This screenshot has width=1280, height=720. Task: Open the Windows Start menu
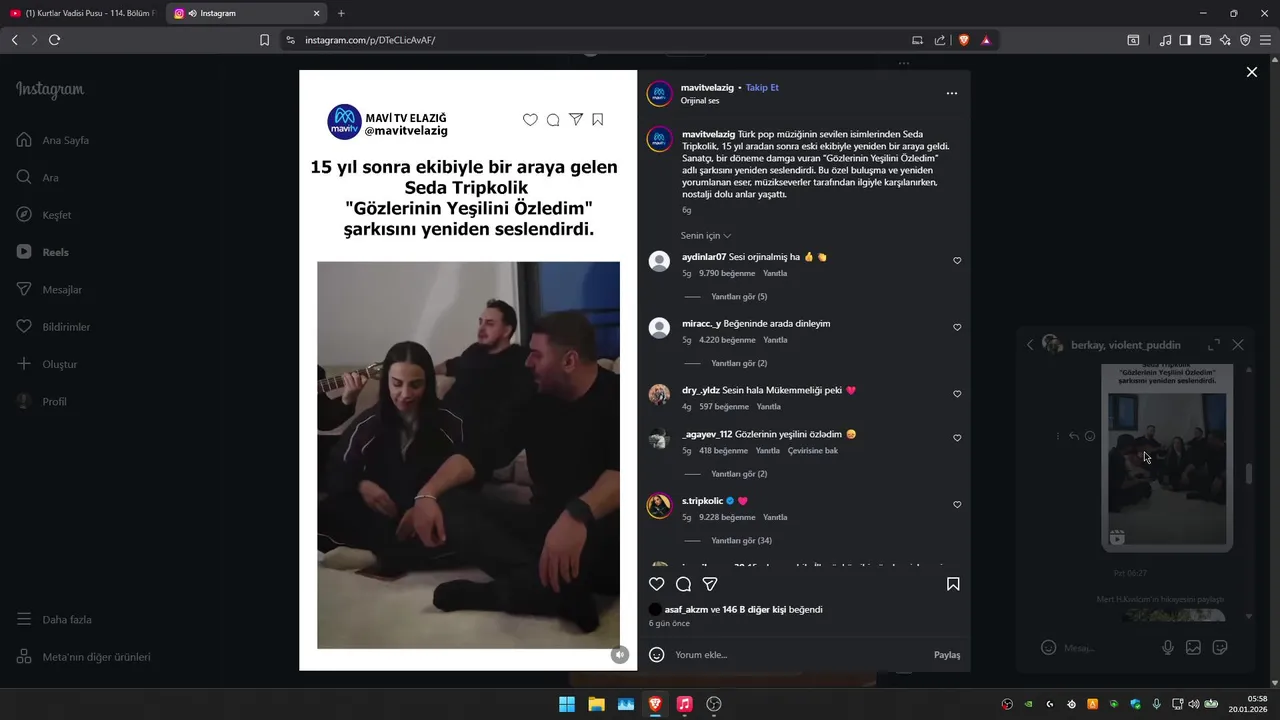pos(567,704)
